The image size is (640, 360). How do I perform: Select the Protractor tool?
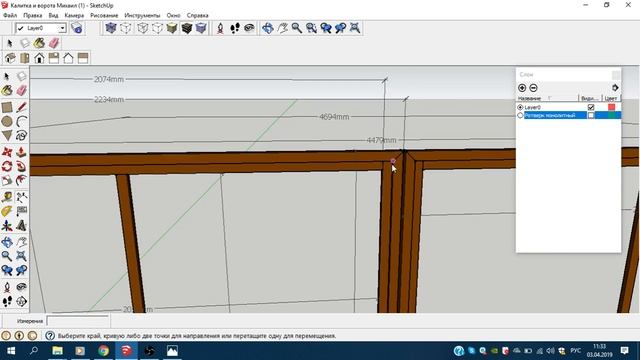[x=7, y=211]
